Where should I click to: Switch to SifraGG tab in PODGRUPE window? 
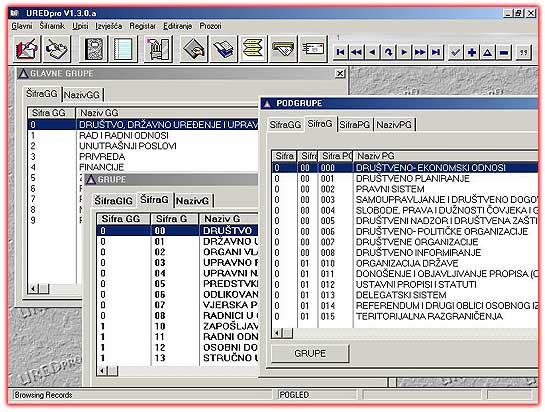tap(285, 125)
